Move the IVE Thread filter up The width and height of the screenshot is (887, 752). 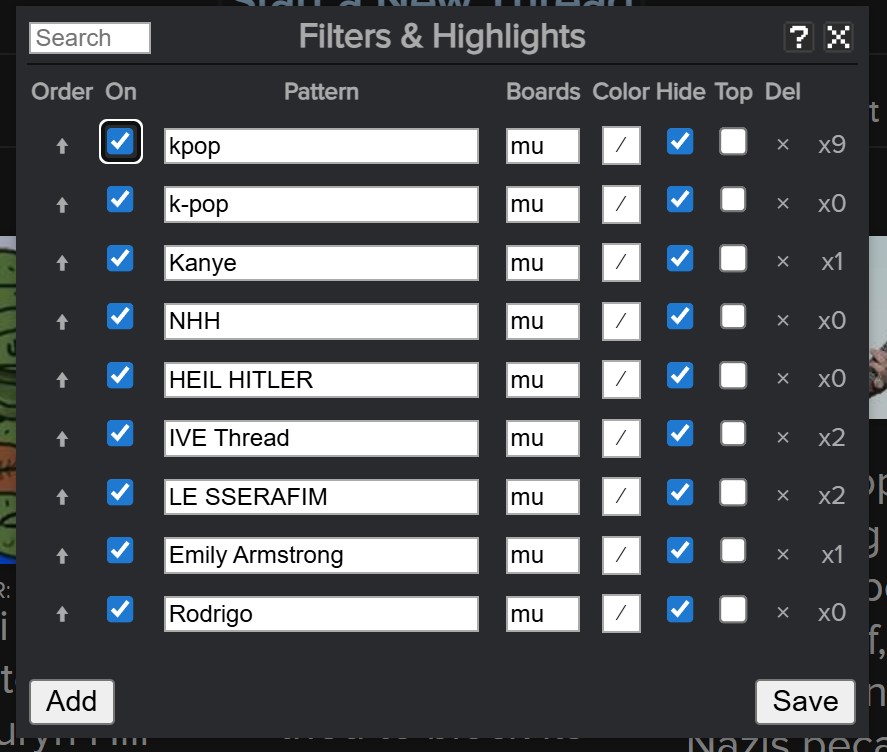tap(62, 438)
